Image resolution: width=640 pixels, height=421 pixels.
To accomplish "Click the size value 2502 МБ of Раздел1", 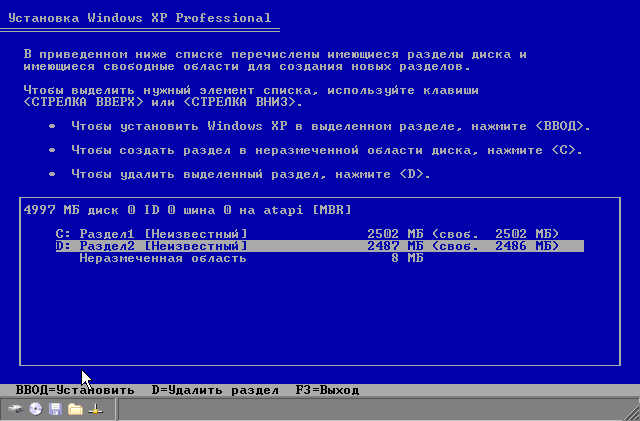I will click(395, 234).
